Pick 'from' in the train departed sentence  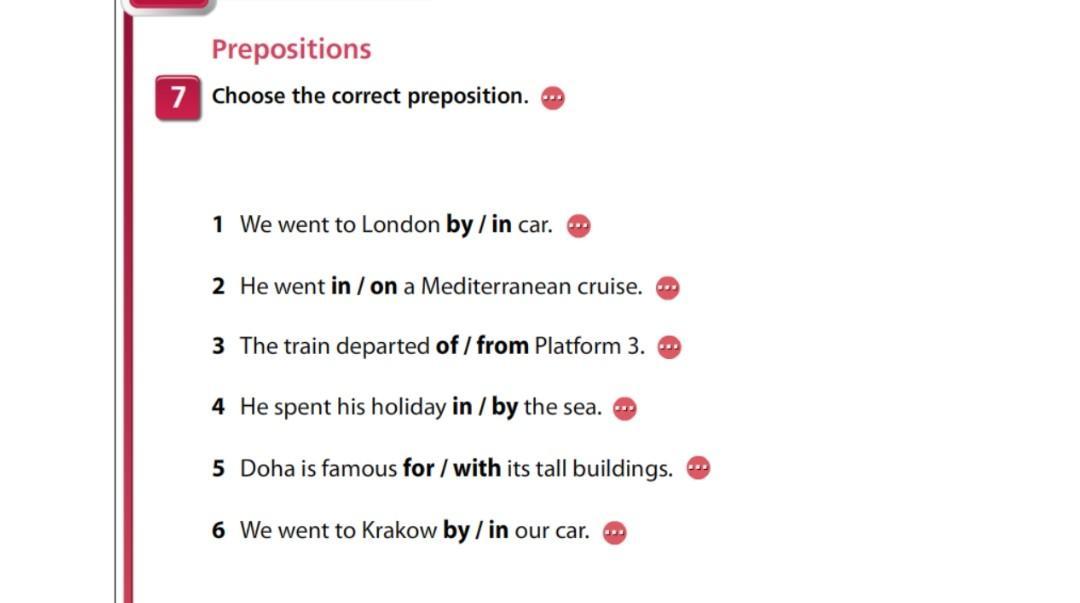tap(502, 347)
